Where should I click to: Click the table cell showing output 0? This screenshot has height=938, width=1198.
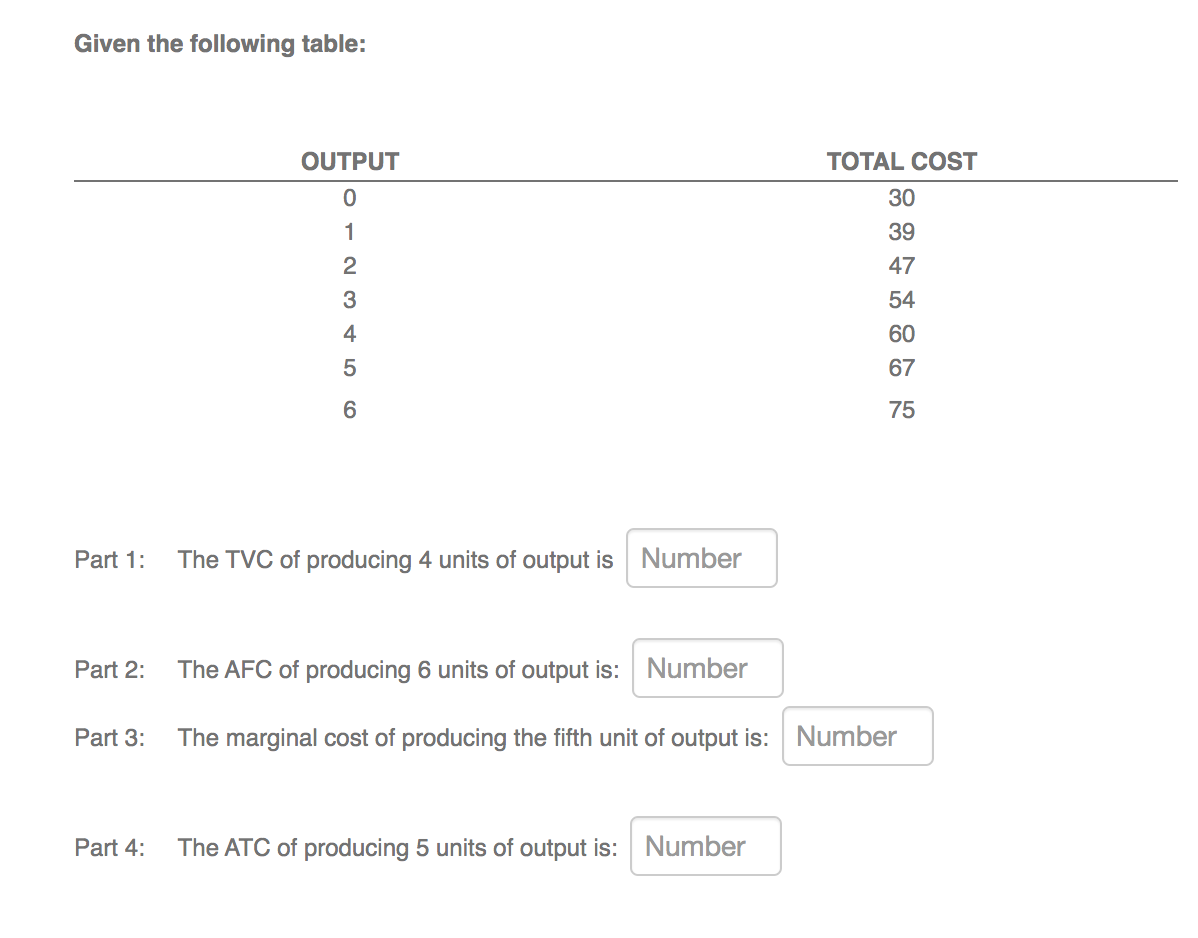click(349, 197)
